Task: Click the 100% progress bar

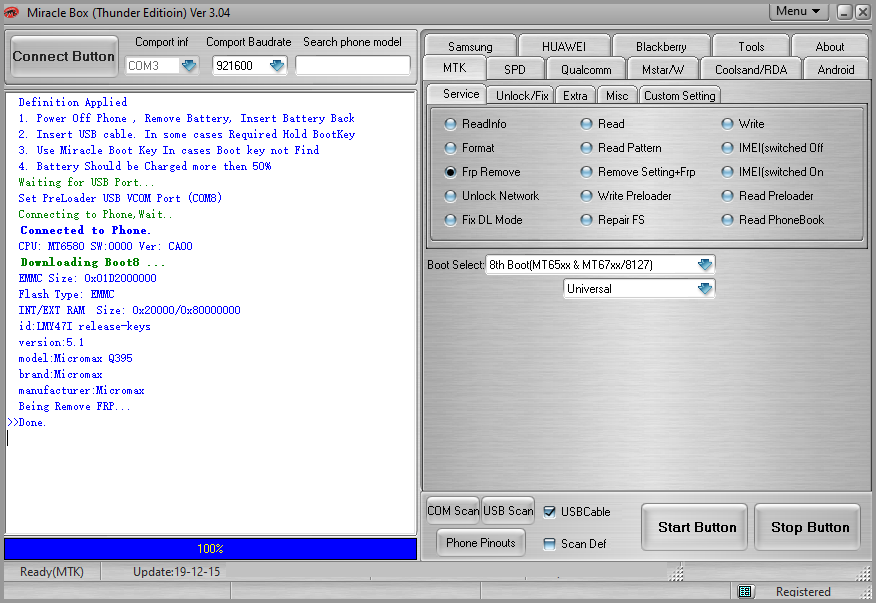Action: tap(211, 549)
